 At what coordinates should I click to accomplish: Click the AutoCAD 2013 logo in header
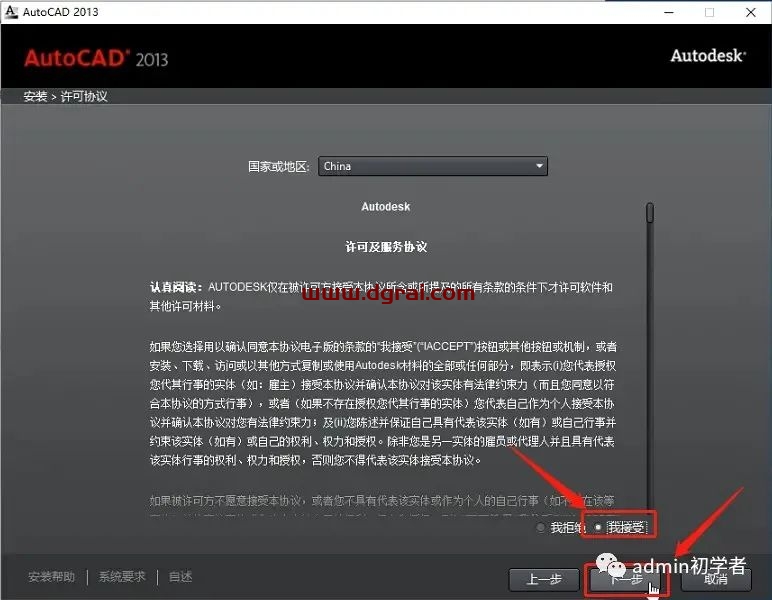coord(96,59)
